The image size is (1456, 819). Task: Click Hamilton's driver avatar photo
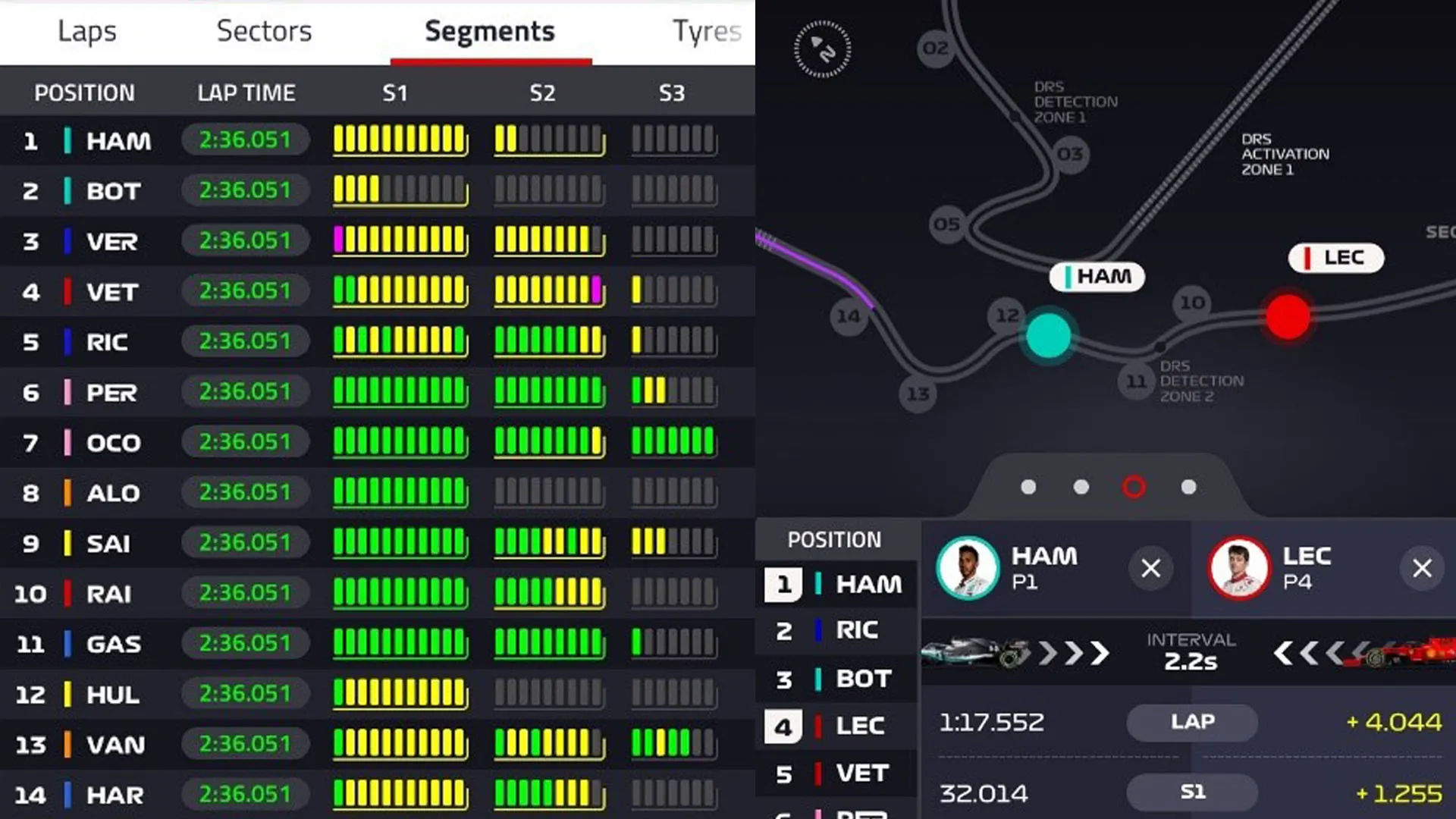pos(968,568)
